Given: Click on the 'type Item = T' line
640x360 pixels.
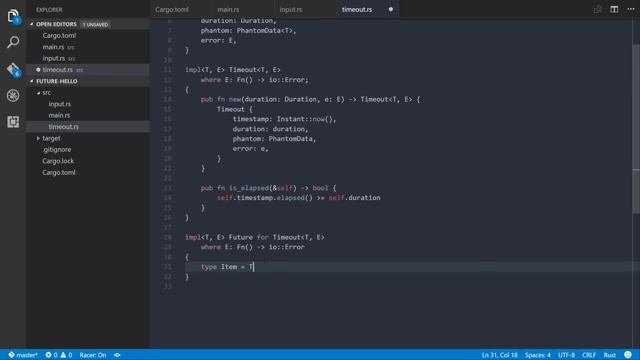Looking at the screenshot, I should 227,267.
